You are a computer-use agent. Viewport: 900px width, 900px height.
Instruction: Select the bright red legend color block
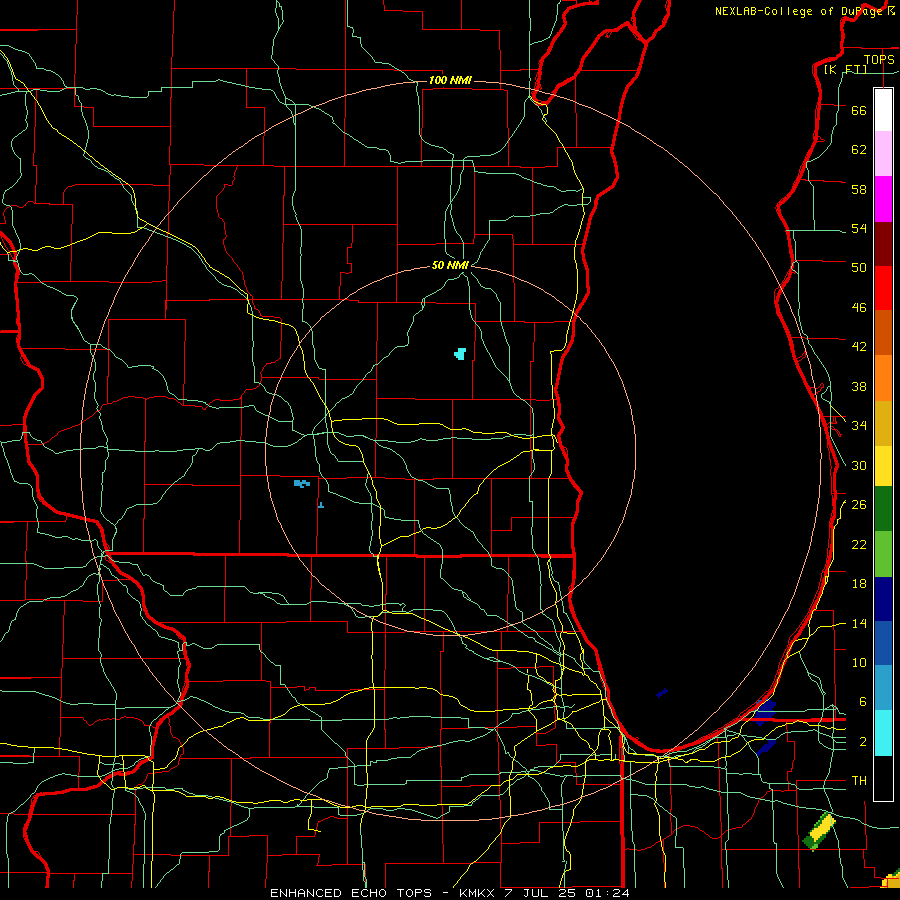click(x=883, y=288)
